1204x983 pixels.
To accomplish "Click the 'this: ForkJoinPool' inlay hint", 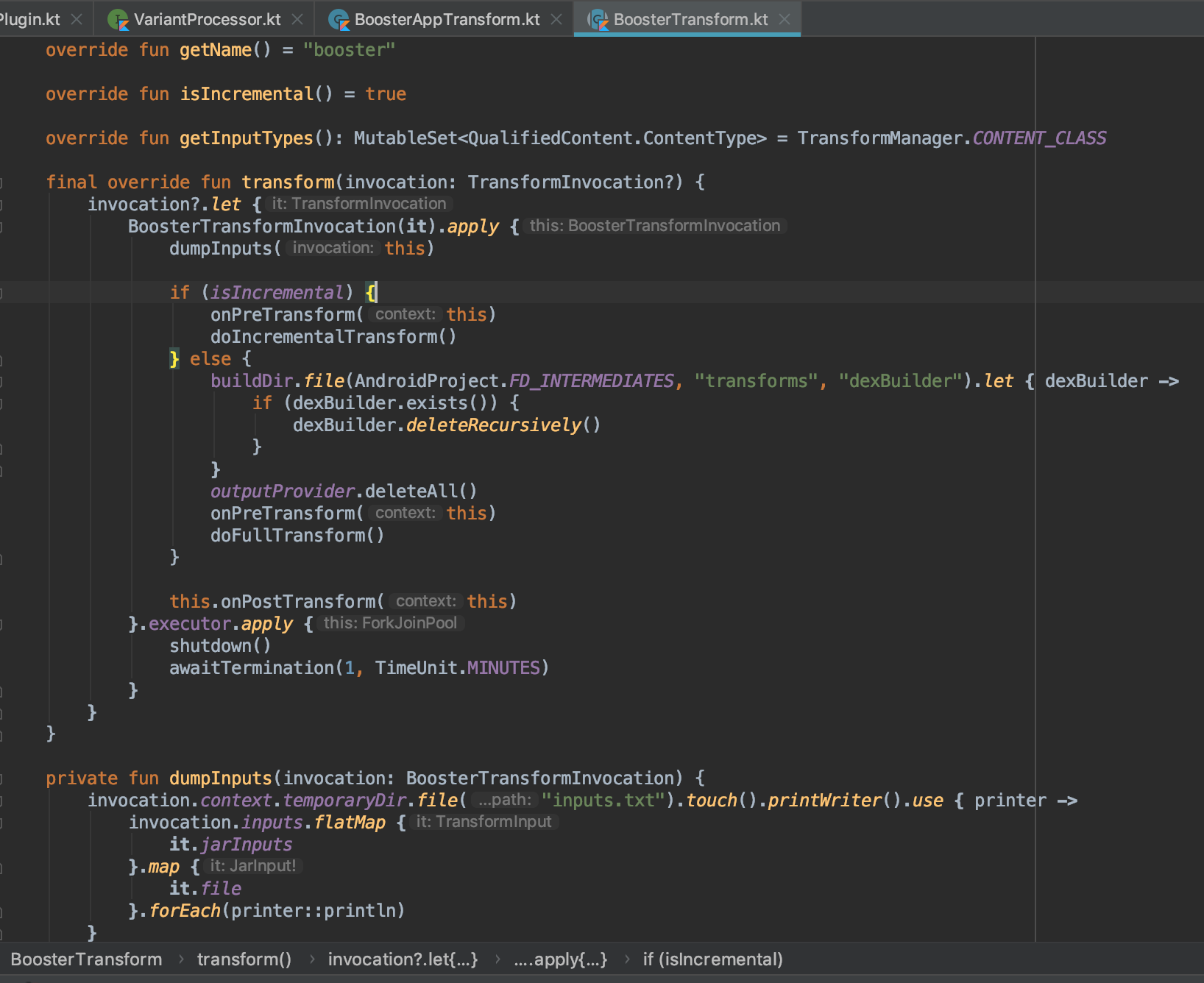I will pyautogui.click(x=390, y=623).
